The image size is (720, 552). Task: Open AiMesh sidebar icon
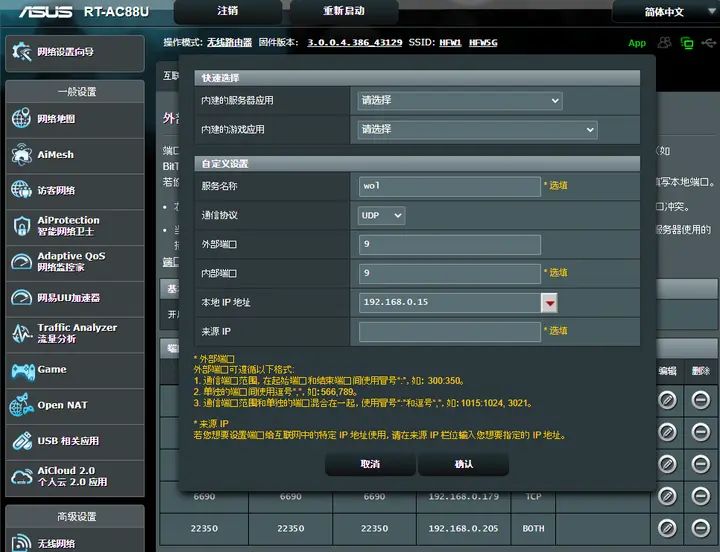coord(21,154)
